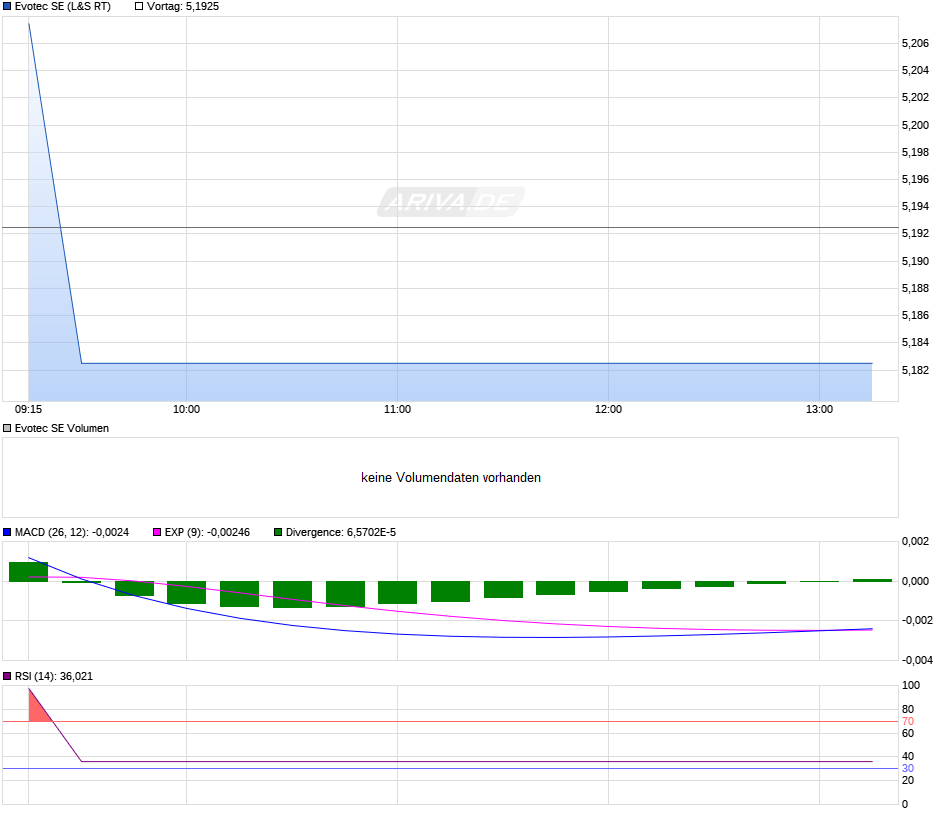Click the white Vortag legend box
This screenshot has height=814, width=940.
click(x=139, y=7)
